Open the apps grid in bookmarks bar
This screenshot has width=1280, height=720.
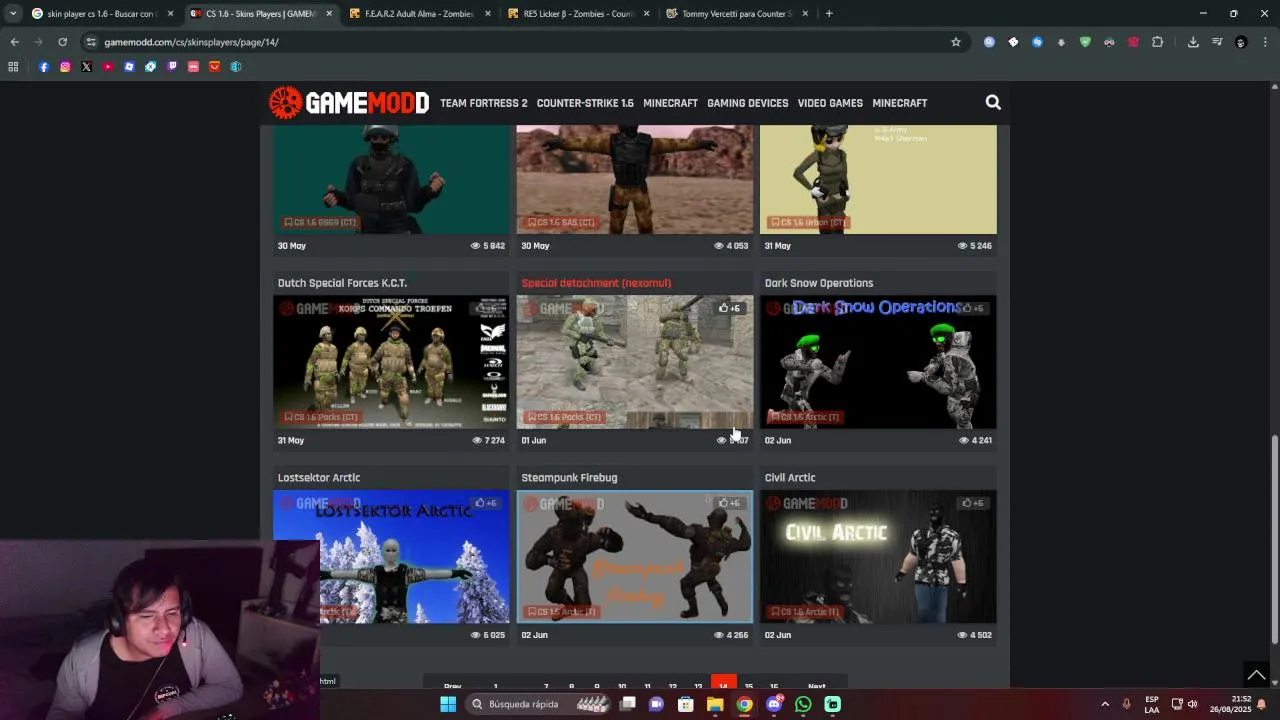point(13,67)
